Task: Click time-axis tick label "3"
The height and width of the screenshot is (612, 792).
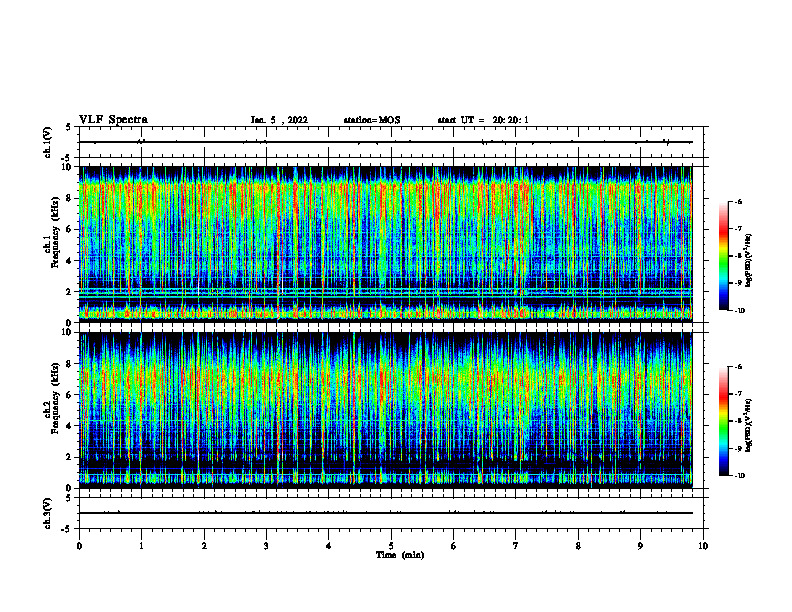Action: click(266, 546)
